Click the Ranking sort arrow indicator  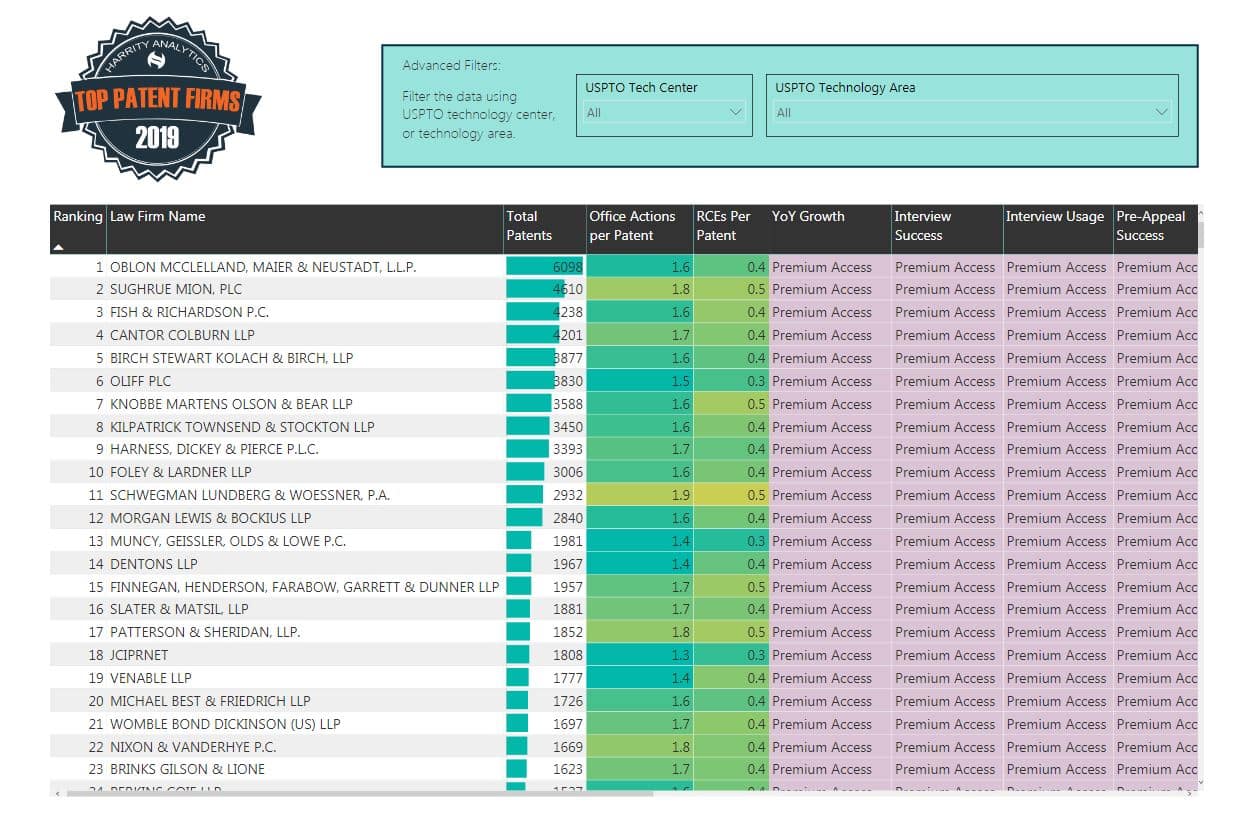pyautogui.click(x=59, y=246)
